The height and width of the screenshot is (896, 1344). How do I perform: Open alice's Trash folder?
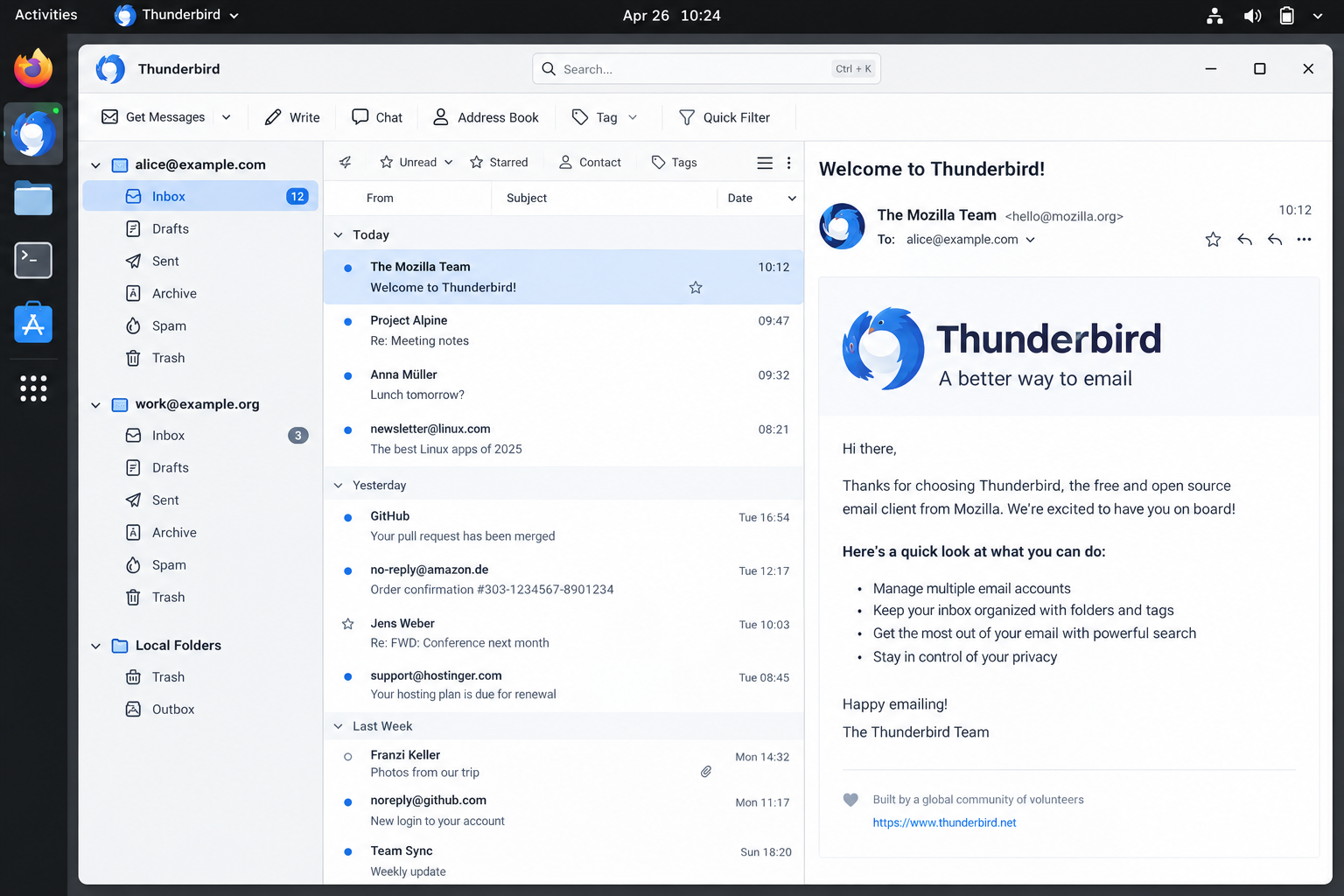[x=200, y=358]
